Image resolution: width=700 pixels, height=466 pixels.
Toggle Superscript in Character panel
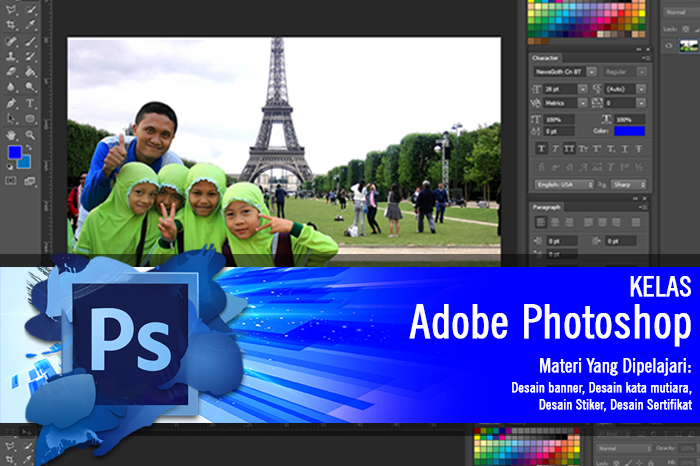tap(597, 149)
